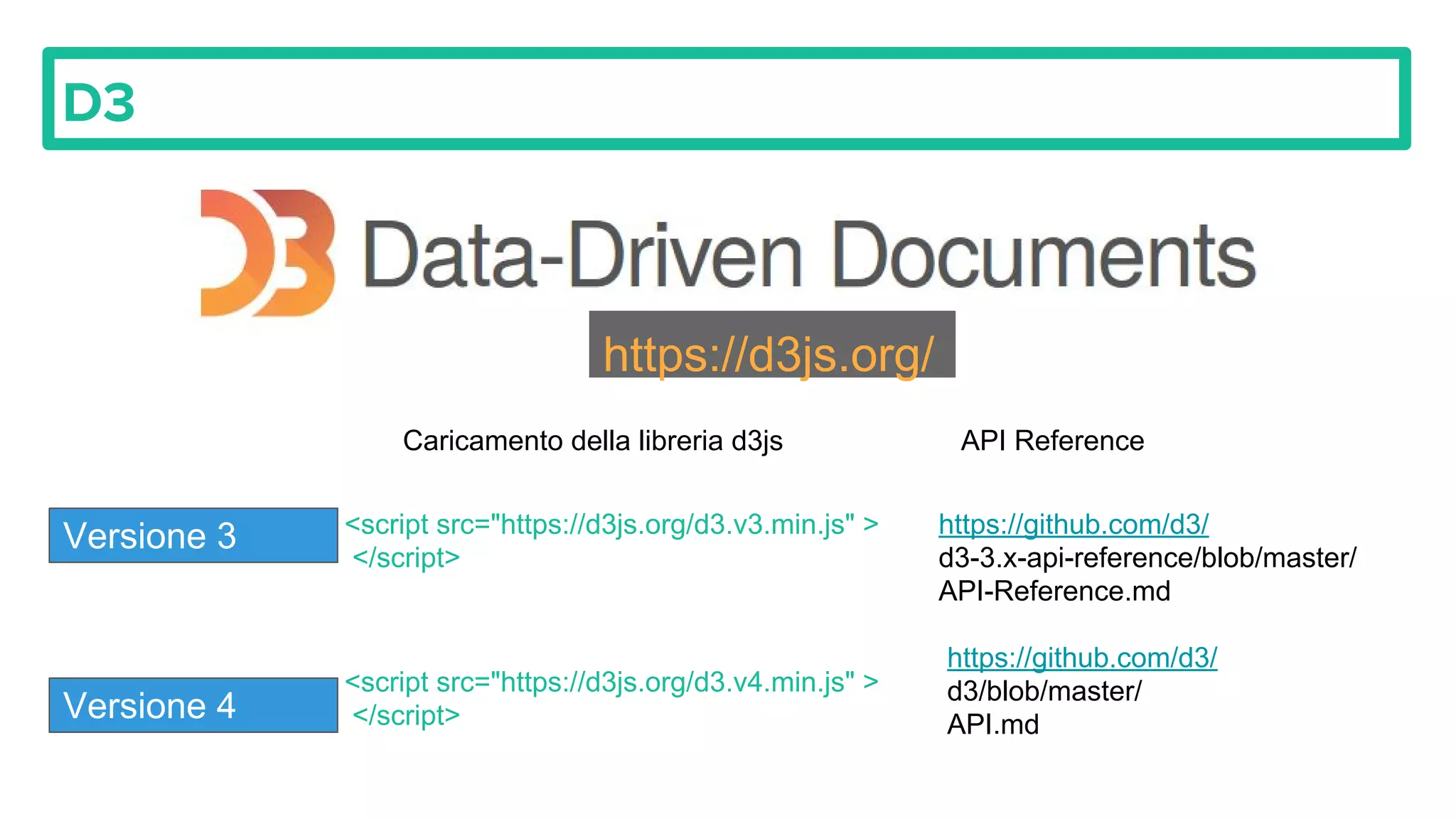Click the d3-3.x-api-reference/blob/master/ text
The image size is (1456, 819).
click(x=1147, y=558)
